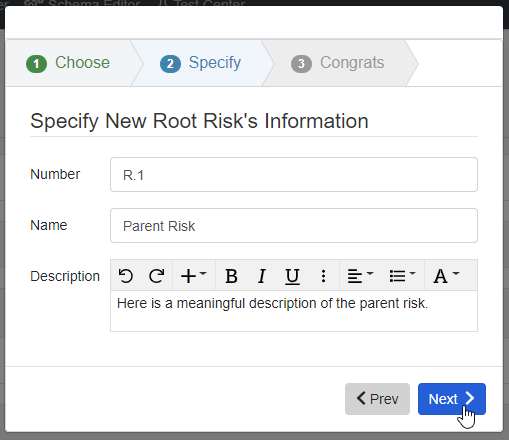Focus the Number field containing R.1
Image resolution: width=509 pixels, height=440 pixels.
pos(294,175)
